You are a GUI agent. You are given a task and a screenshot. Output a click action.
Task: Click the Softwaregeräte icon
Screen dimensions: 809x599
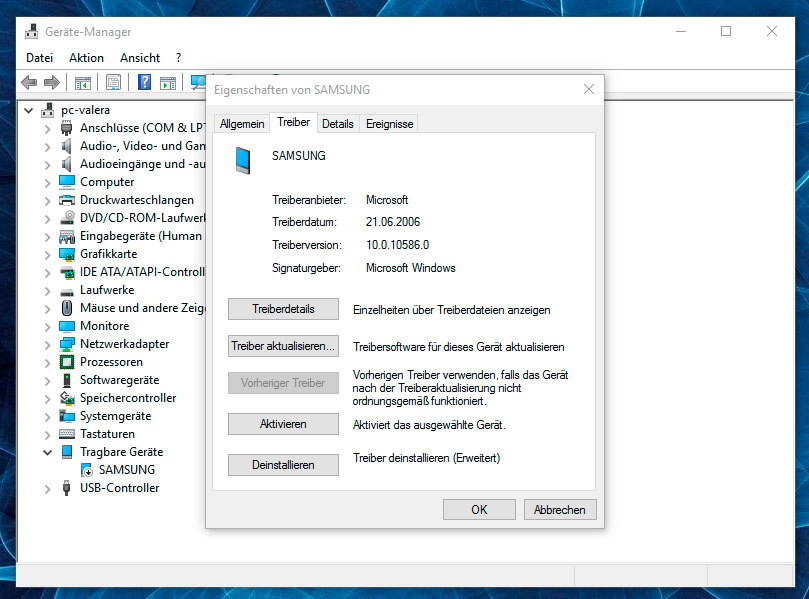[67, 380]
